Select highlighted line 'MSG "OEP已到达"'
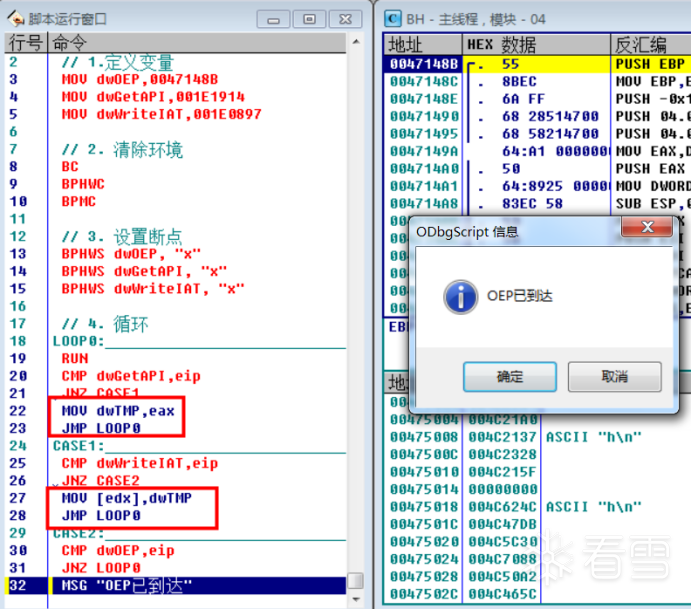The image size is (692, 610). [127, 586]
